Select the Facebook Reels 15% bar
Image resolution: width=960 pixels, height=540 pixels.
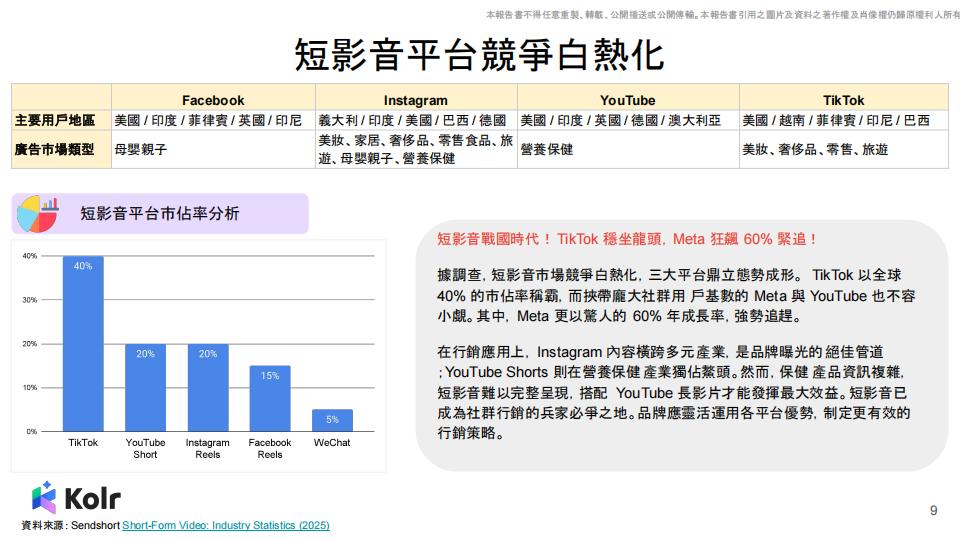point(270,399)
